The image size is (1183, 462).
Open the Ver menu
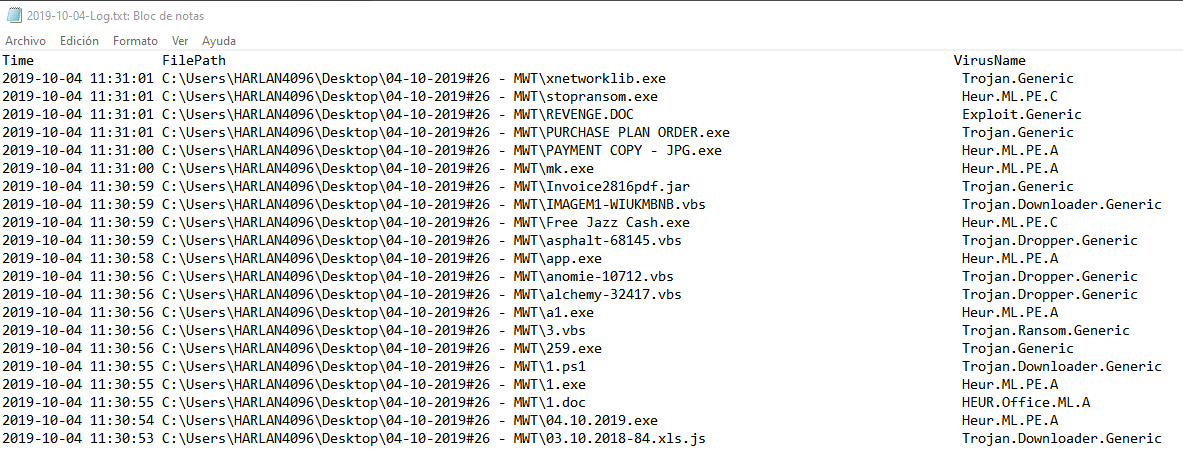(x=180, y=41)
